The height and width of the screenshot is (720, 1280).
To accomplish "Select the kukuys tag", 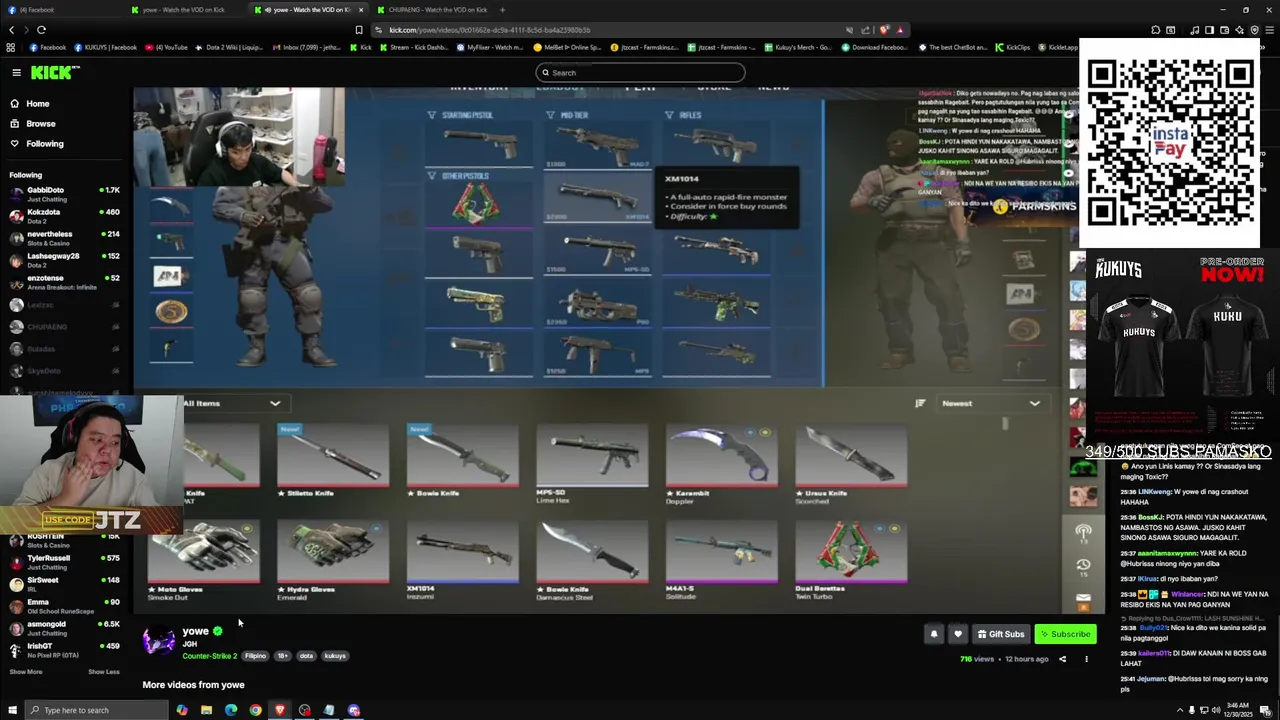I will point(335,656).
